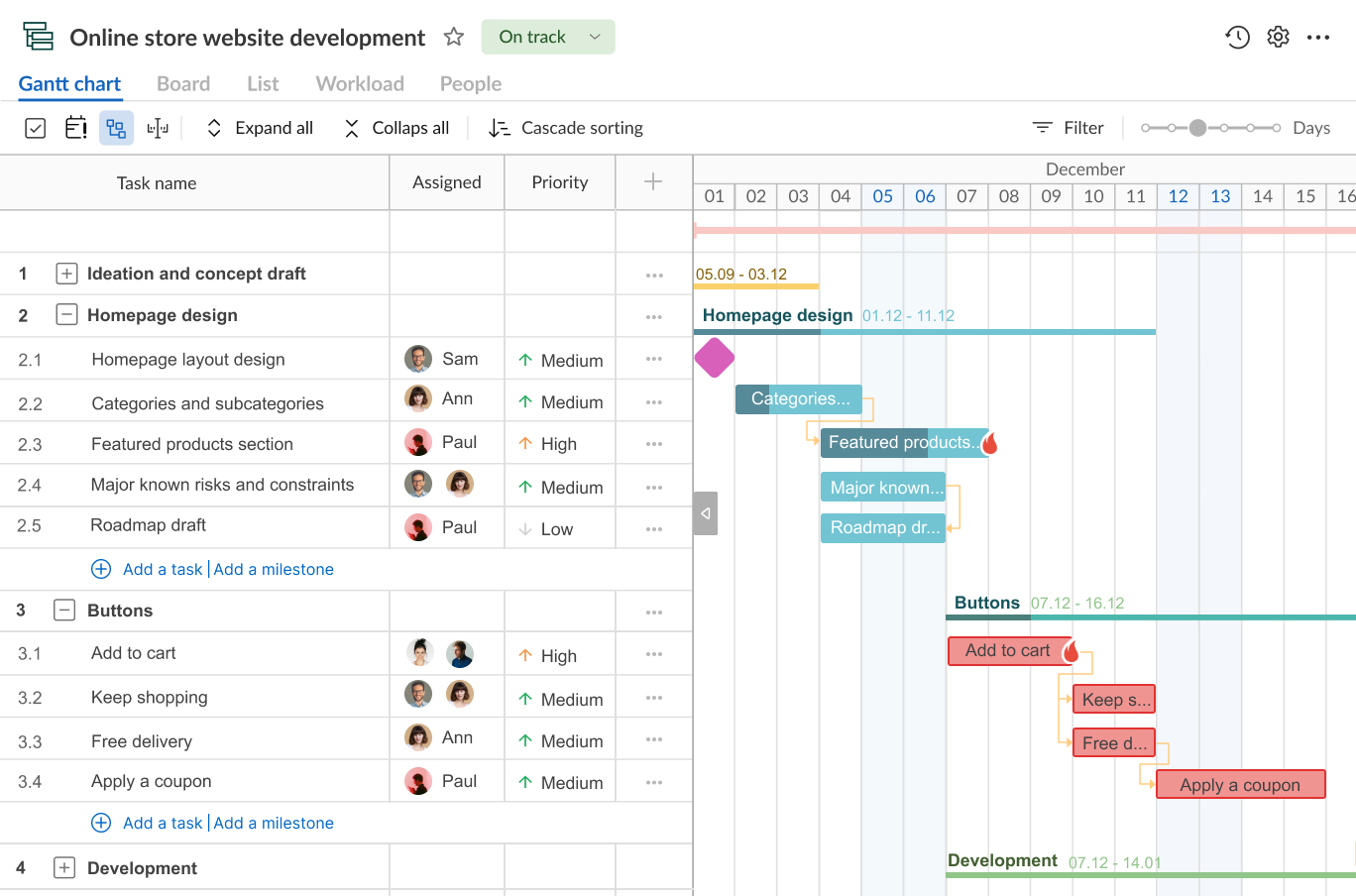Click Add a milestone under Buttons group
1356x896 pixels.
tap(274, 824)
